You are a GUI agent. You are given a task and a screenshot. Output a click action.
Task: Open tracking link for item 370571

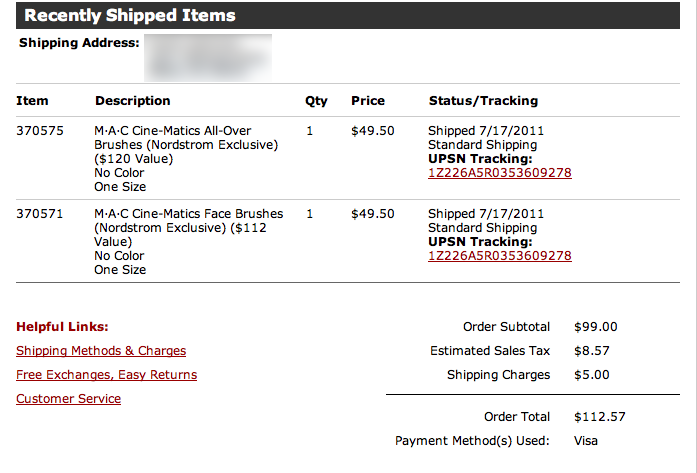click(x=500, y=256)
